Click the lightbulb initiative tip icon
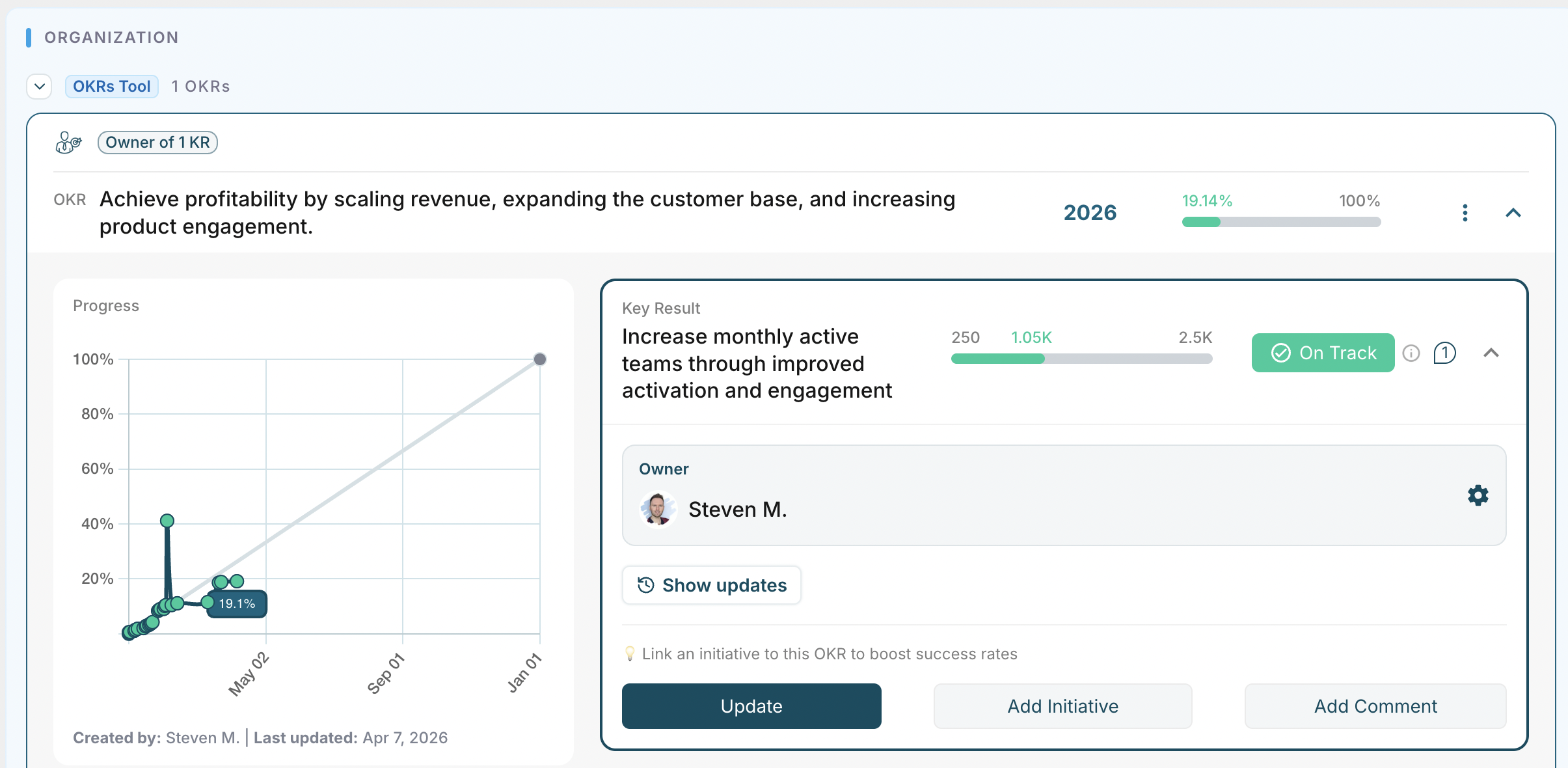This screenshot has height=768, width=1568. tap(629, 653)
